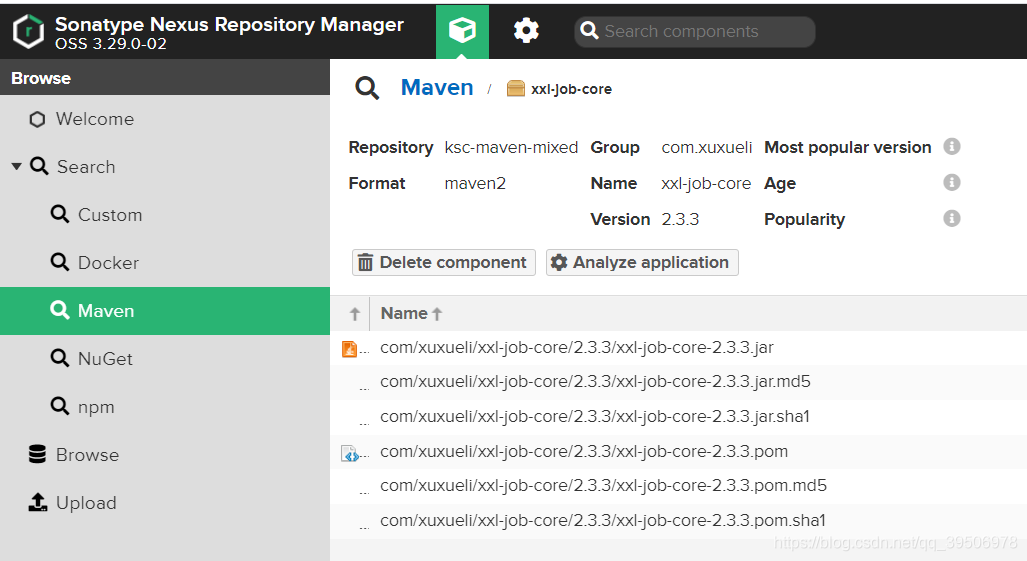Show info icon for Popularity
The image size is (1027, 561).
952,219
